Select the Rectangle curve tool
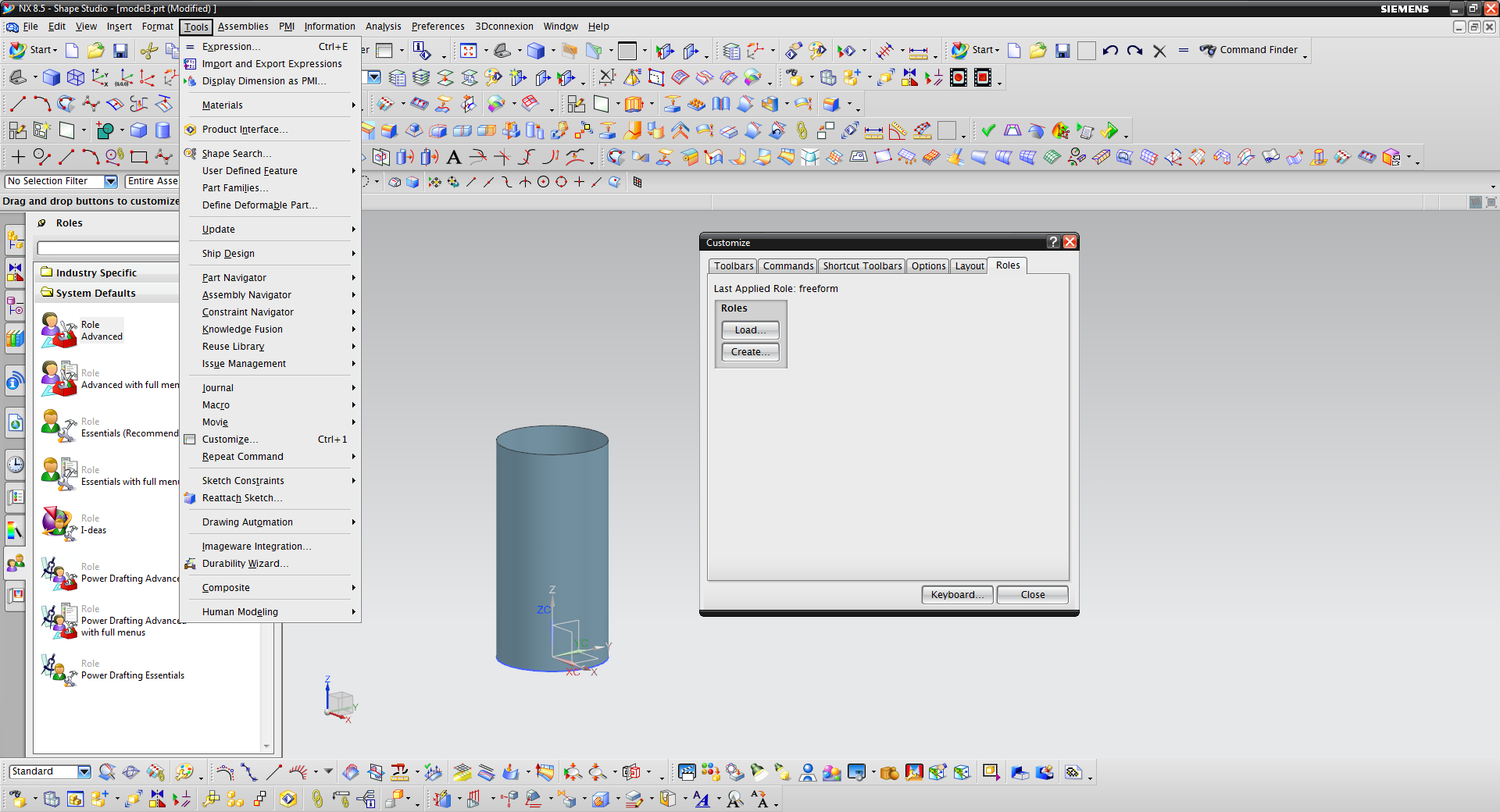The height and width of the screenshot is (812, 1500). (139, 157)
